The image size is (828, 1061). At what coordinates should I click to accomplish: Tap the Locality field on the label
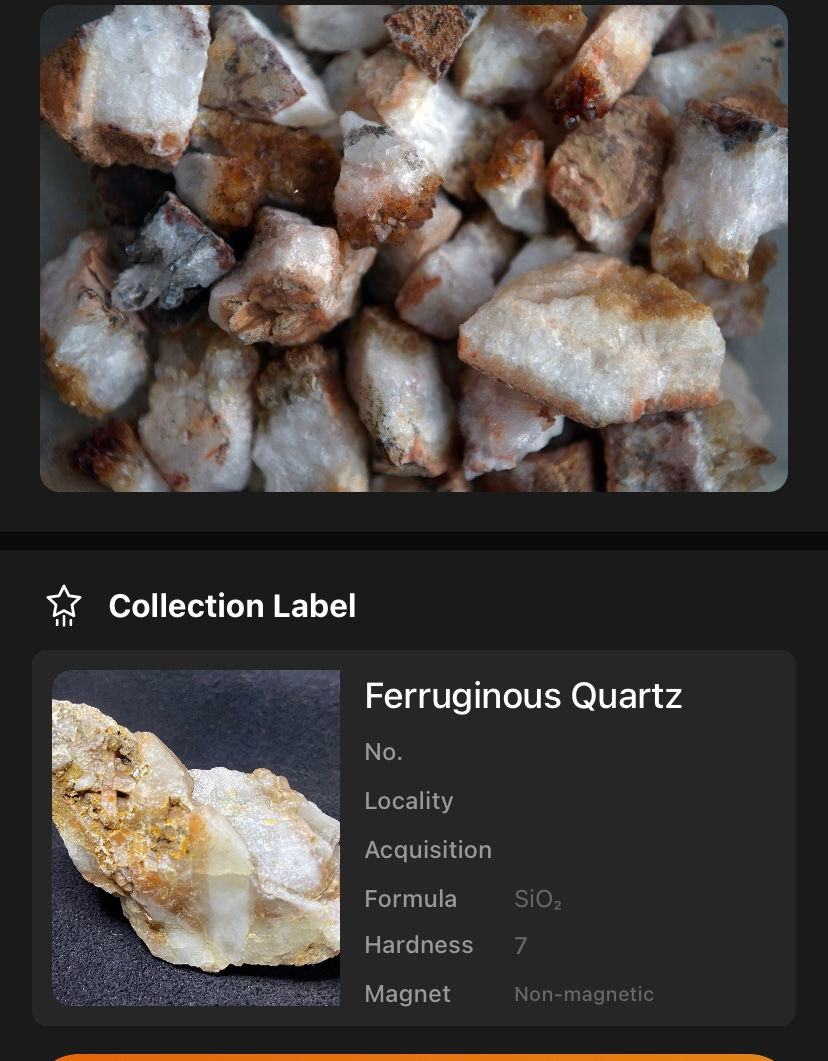409,801
